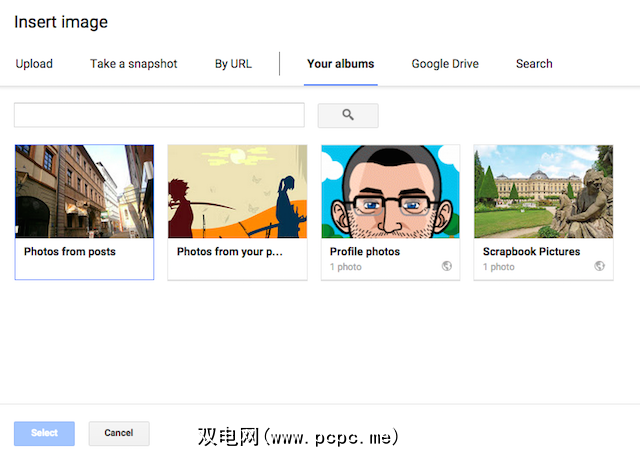Click the Photos from posts album title
This screenshot has height=460, width=640.
(70, 252)
